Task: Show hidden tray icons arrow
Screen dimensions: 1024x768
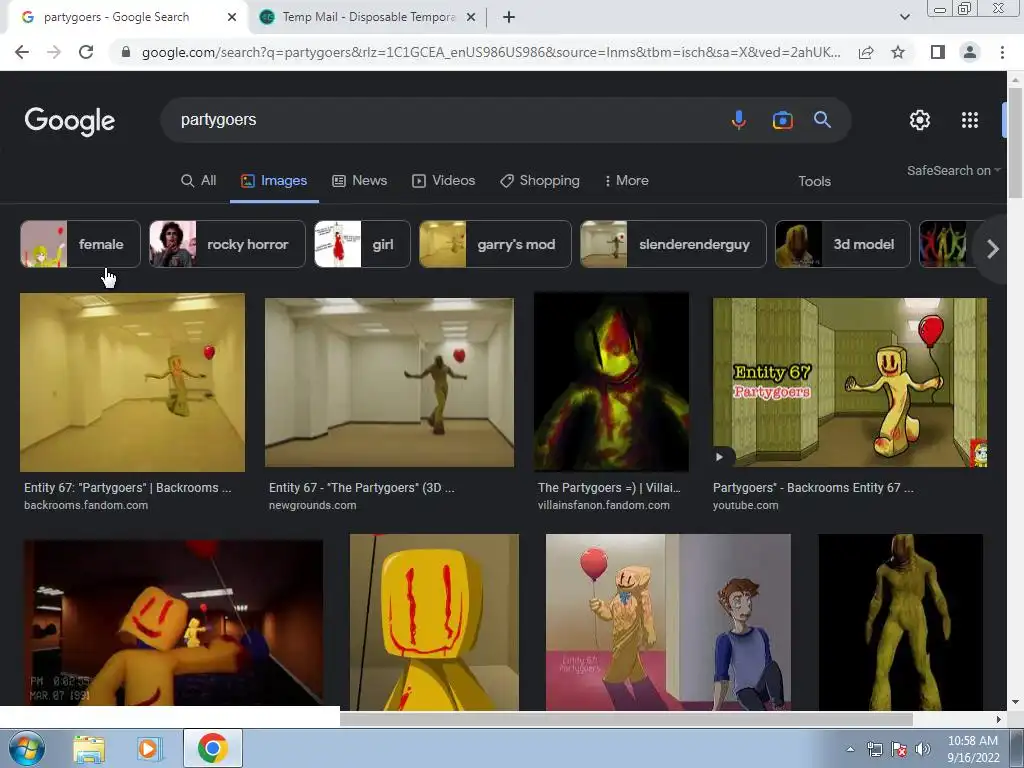Action: click(850, 749)
